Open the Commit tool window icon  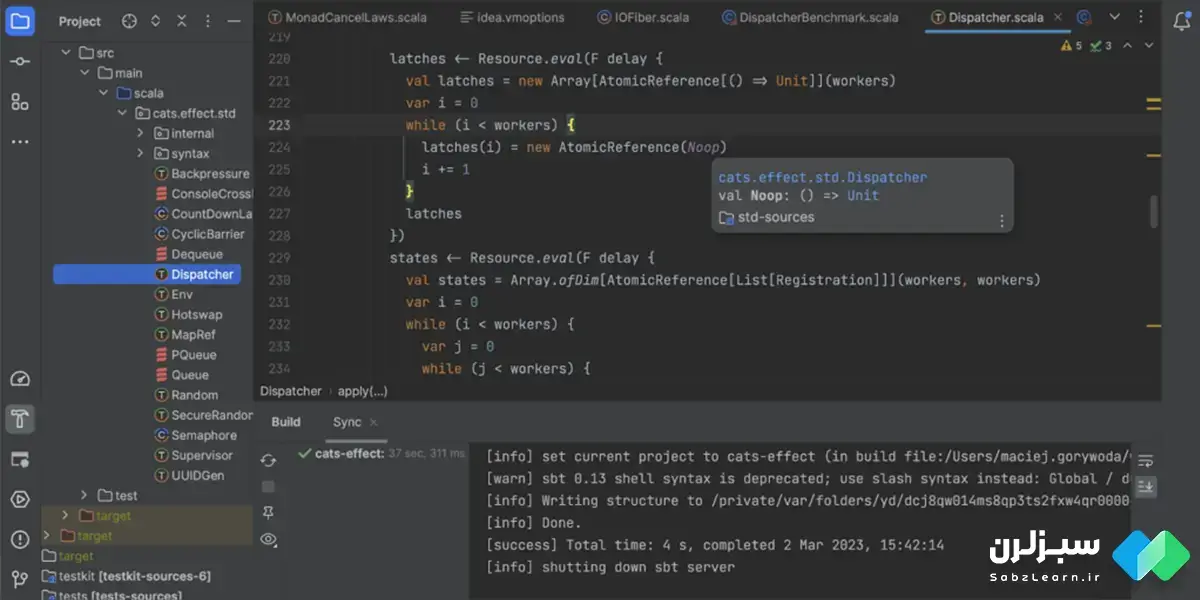(x=20, y=61)
